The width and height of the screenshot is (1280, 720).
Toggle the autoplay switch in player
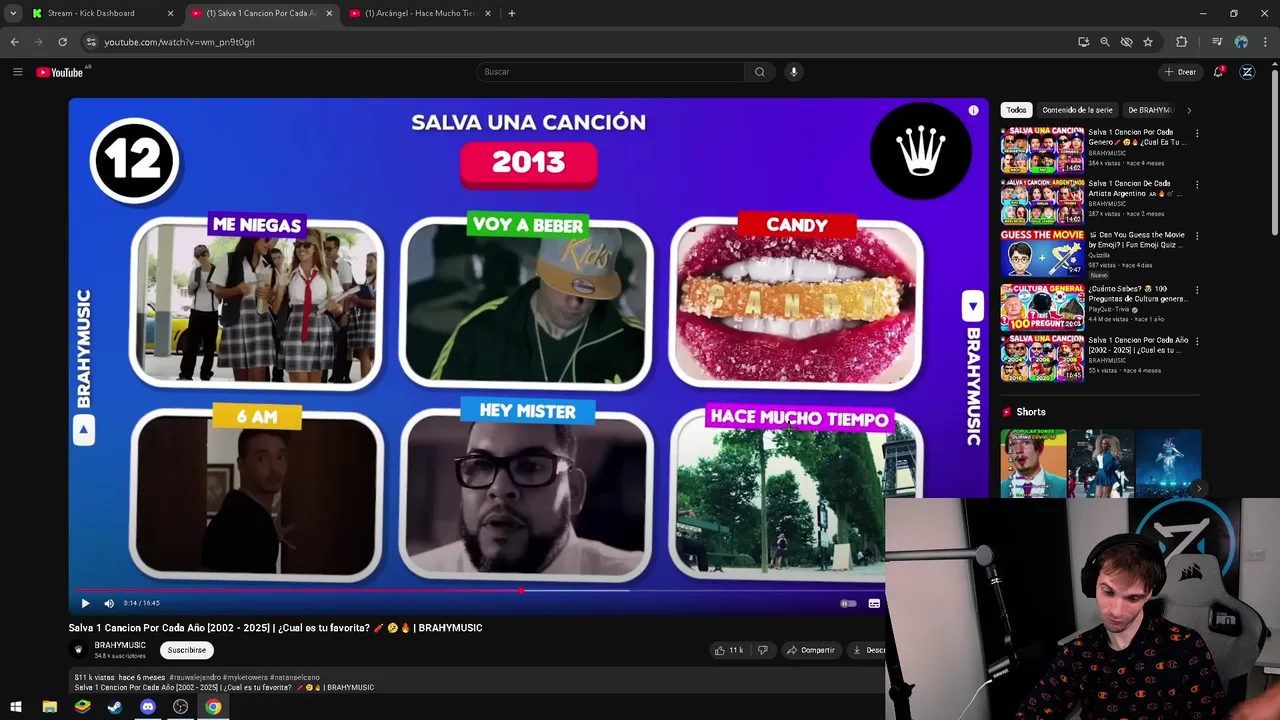point(848,603)
